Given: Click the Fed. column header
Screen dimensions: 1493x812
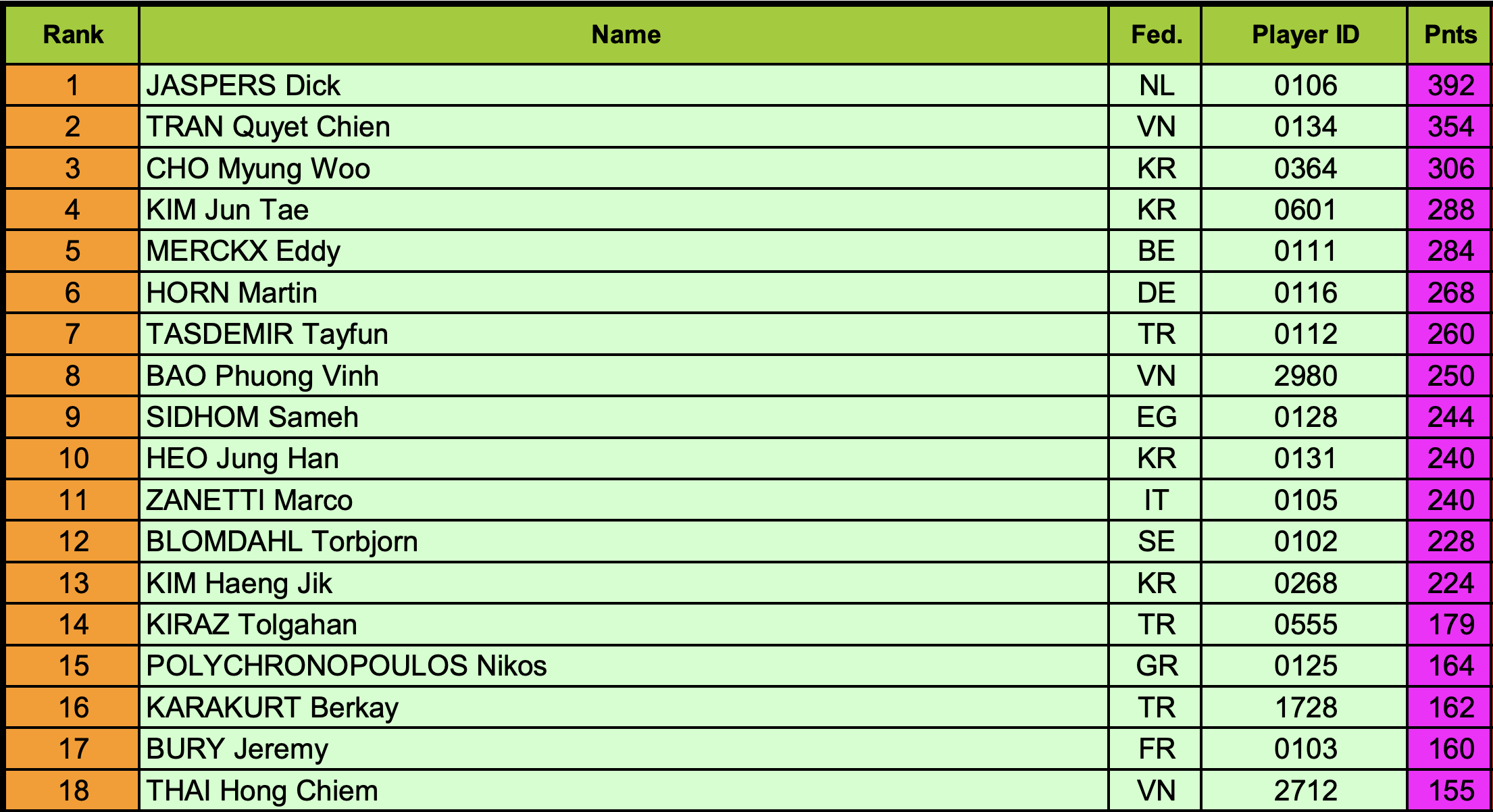Looking at the screenshot, I should 1155,35.
